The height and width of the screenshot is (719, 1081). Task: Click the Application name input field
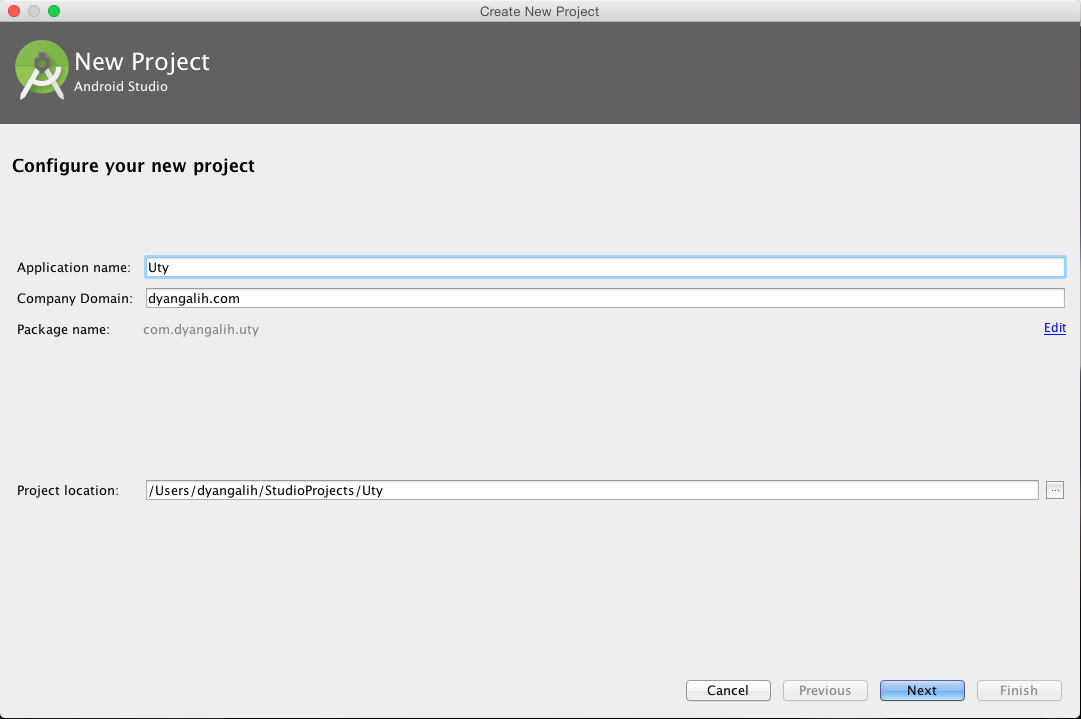(605, 267)
